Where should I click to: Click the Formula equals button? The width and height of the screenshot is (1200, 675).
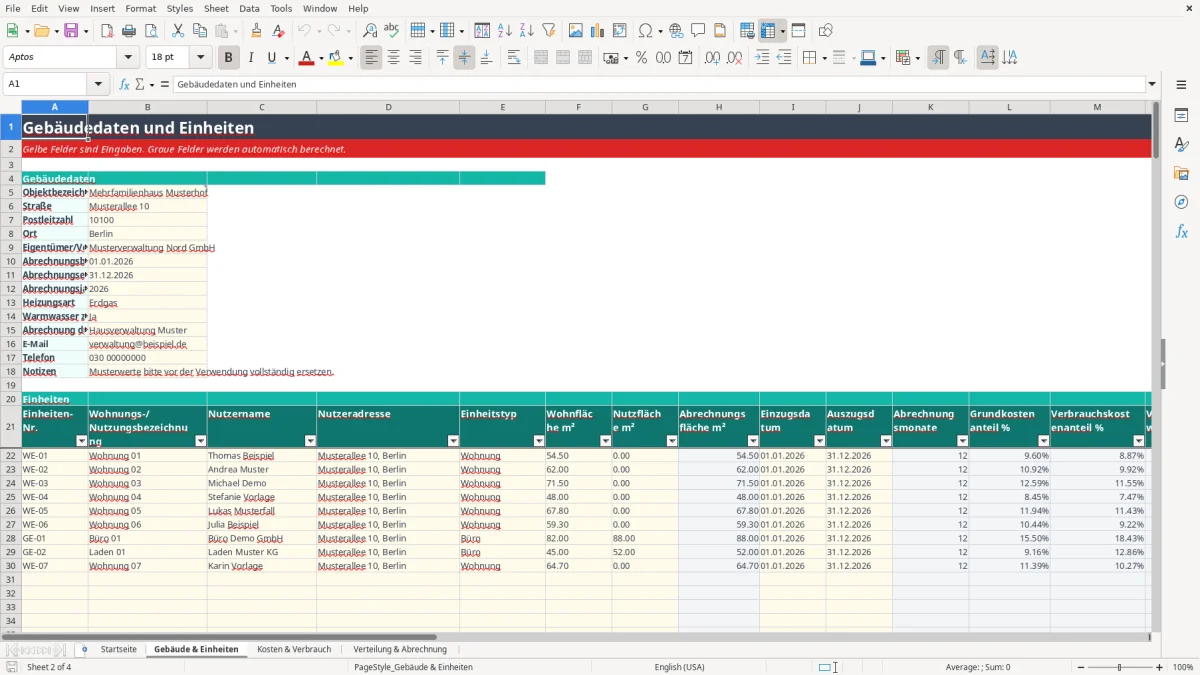(165, 84)
